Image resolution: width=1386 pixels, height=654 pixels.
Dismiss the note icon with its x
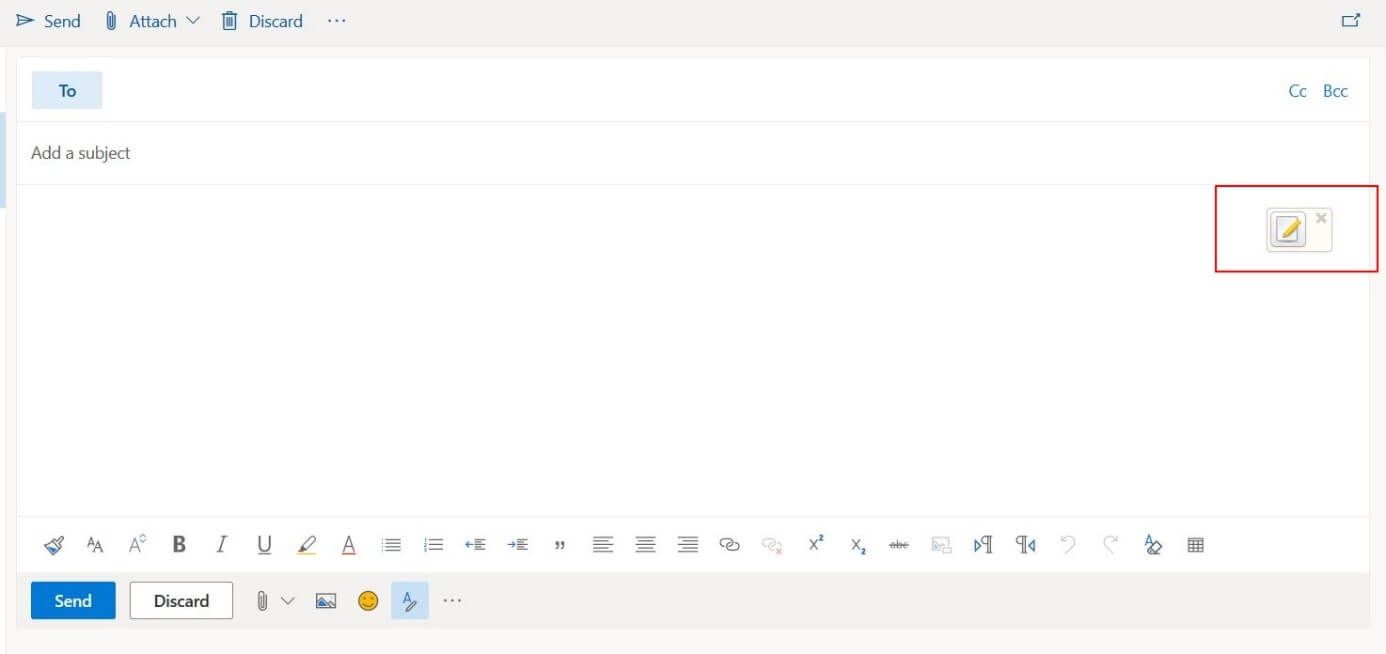click(1321, 217)
